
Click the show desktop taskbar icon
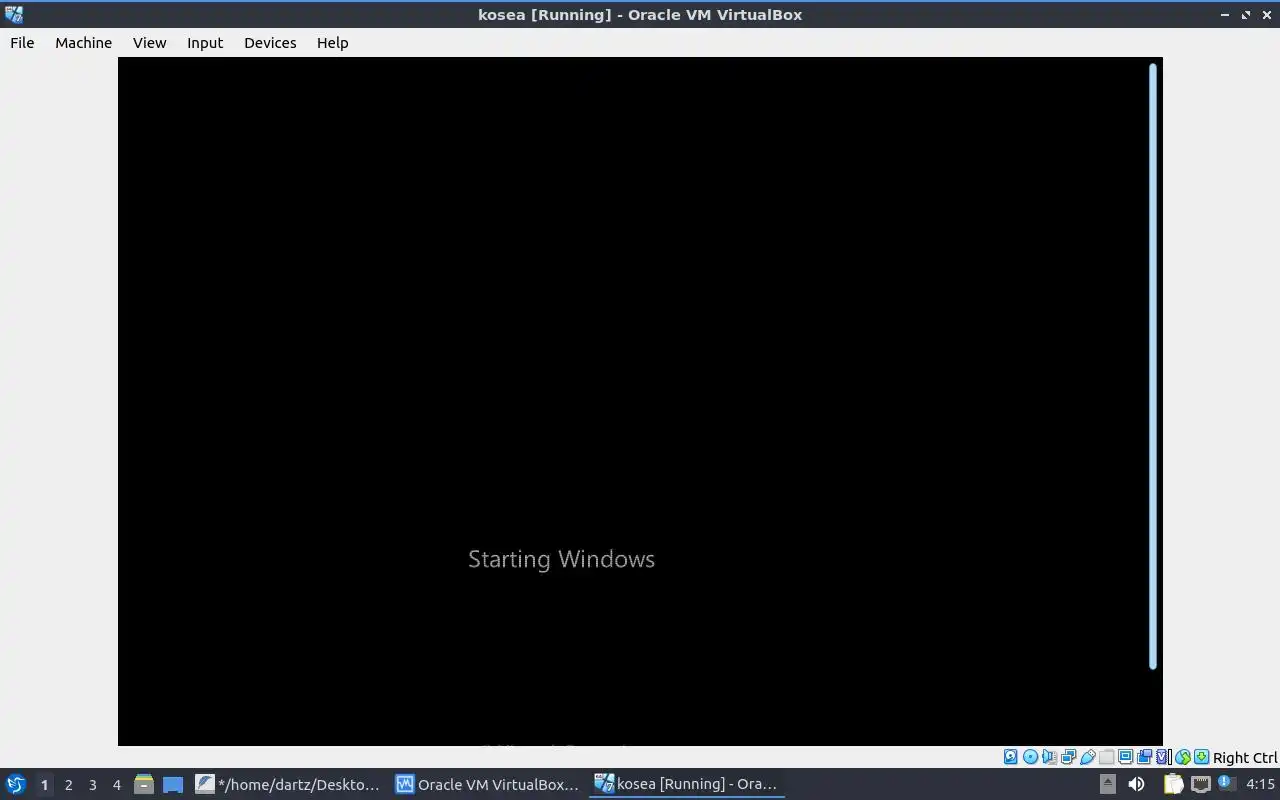pos(173,784)
